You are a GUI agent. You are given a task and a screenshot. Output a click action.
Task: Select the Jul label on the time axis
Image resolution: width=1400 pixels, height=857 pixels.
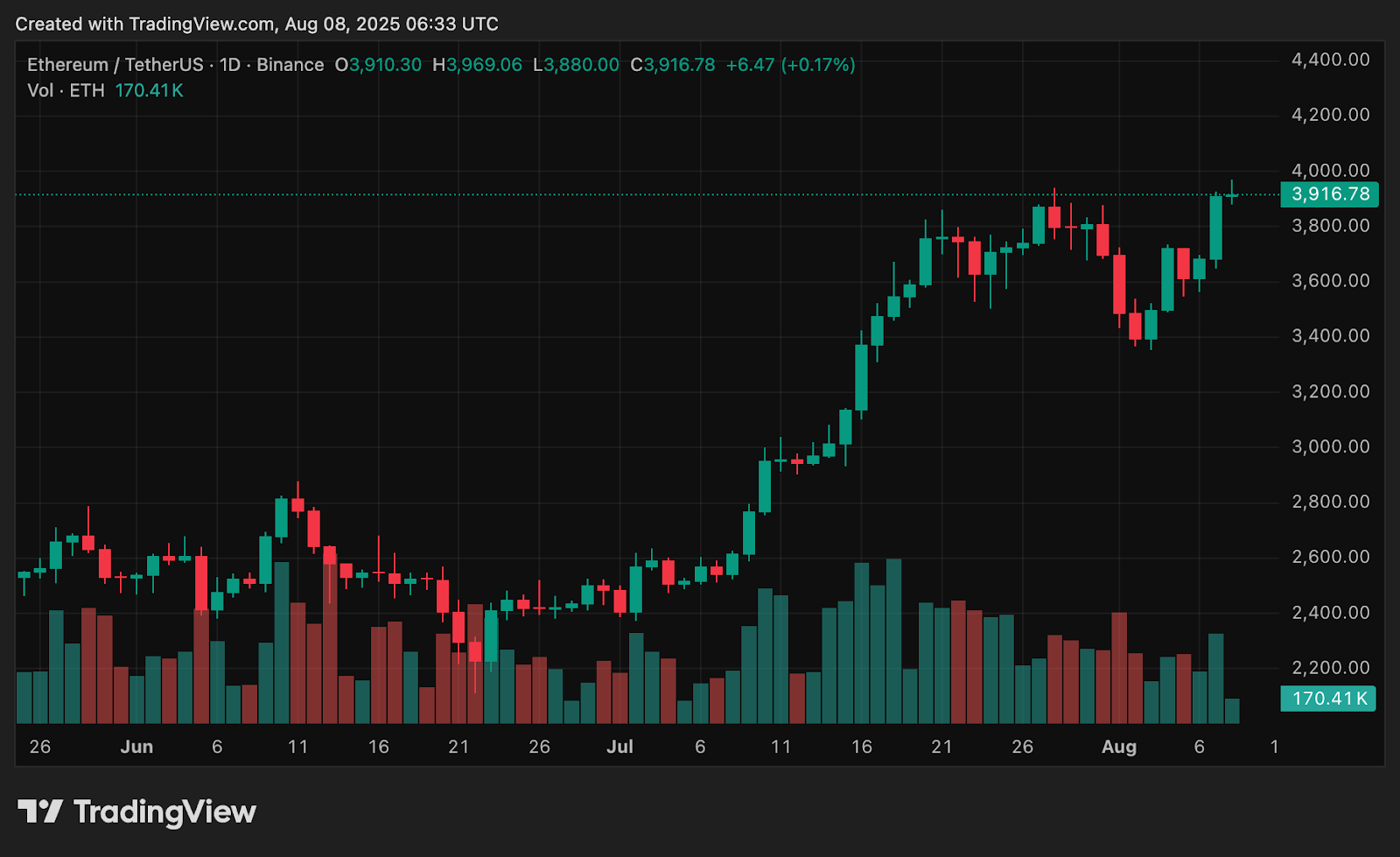(x=619, y=747)
